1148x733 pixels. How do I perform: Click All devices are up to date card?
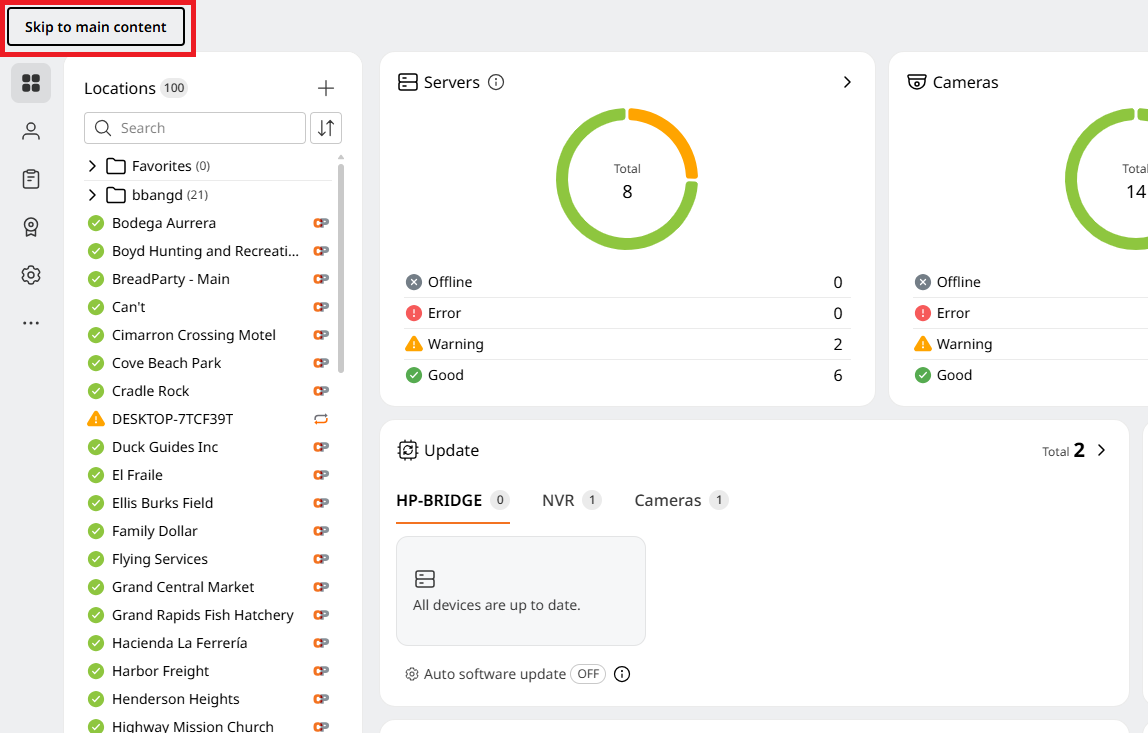(521, 591)
